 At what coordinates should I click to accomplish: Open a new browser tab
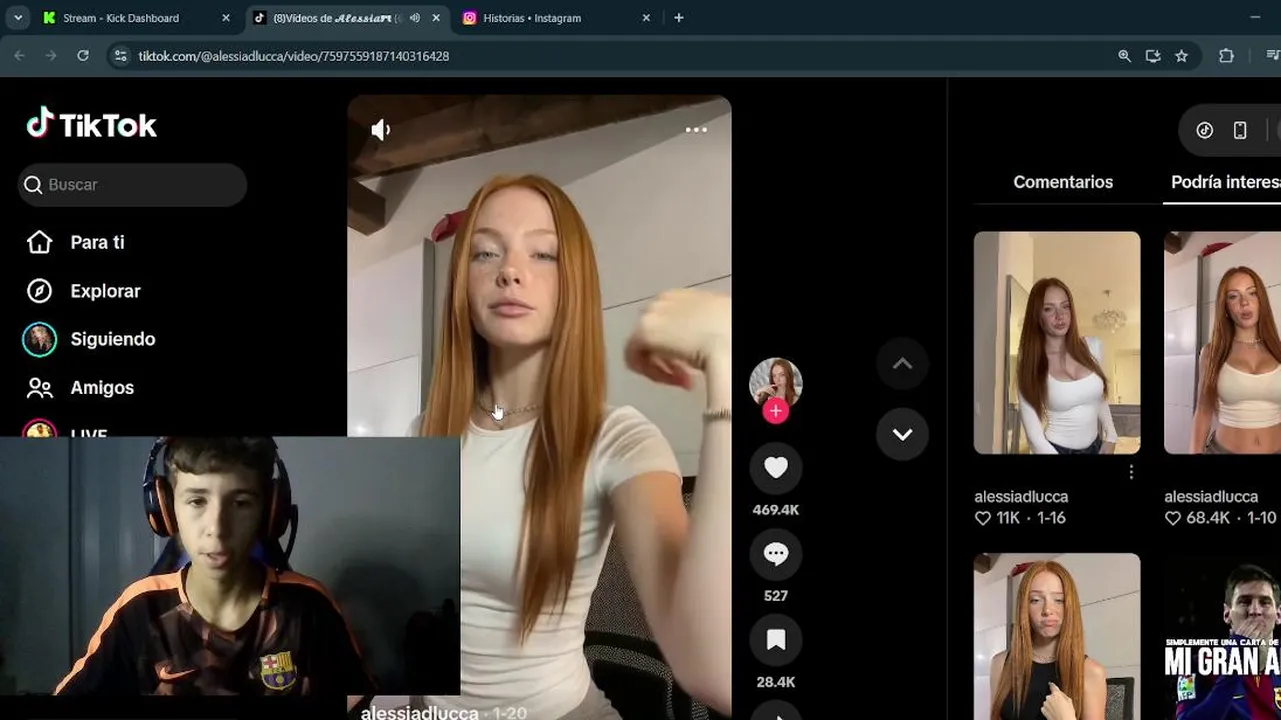tap(679, 18)
